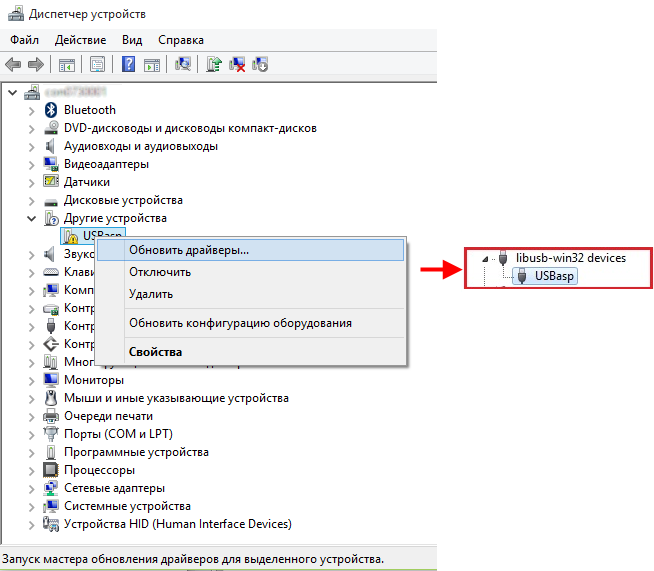This screenshot has height=571, width=654.
Task: Click the Устройства HID device icon
Action: tap(51, 524)
